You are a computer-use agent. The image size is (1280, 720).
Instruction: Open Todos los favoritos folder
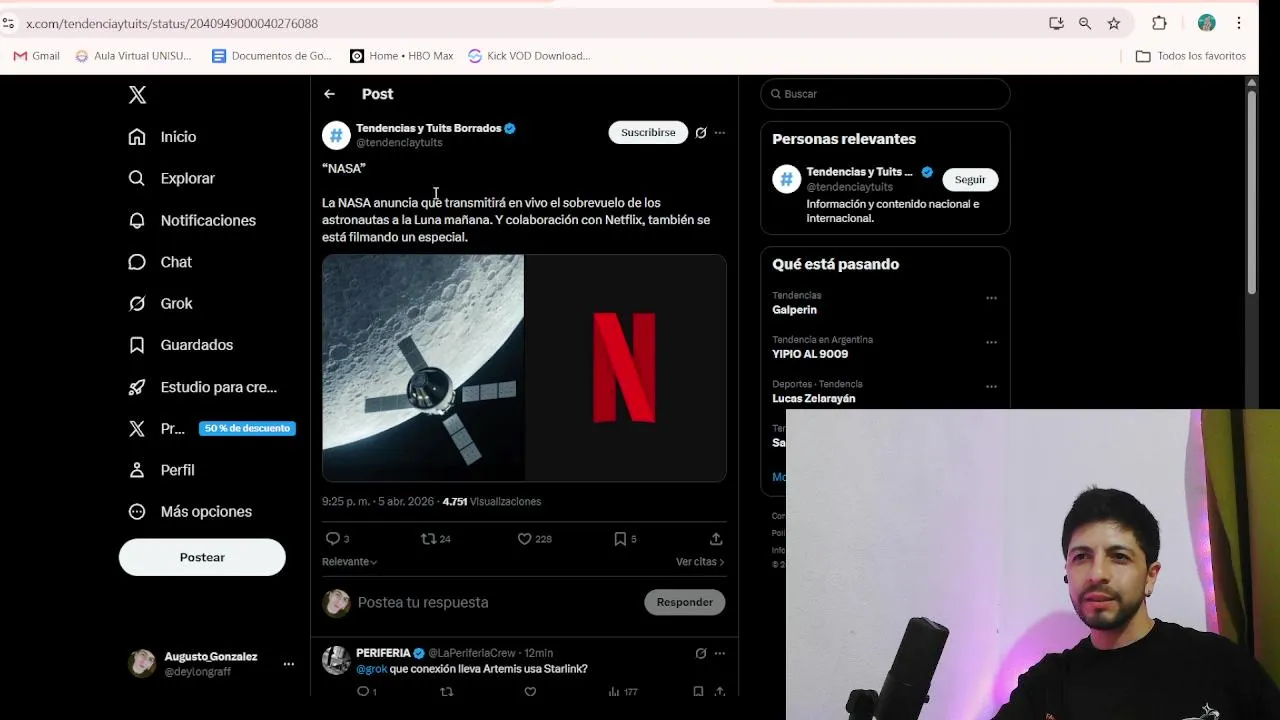1191,56
